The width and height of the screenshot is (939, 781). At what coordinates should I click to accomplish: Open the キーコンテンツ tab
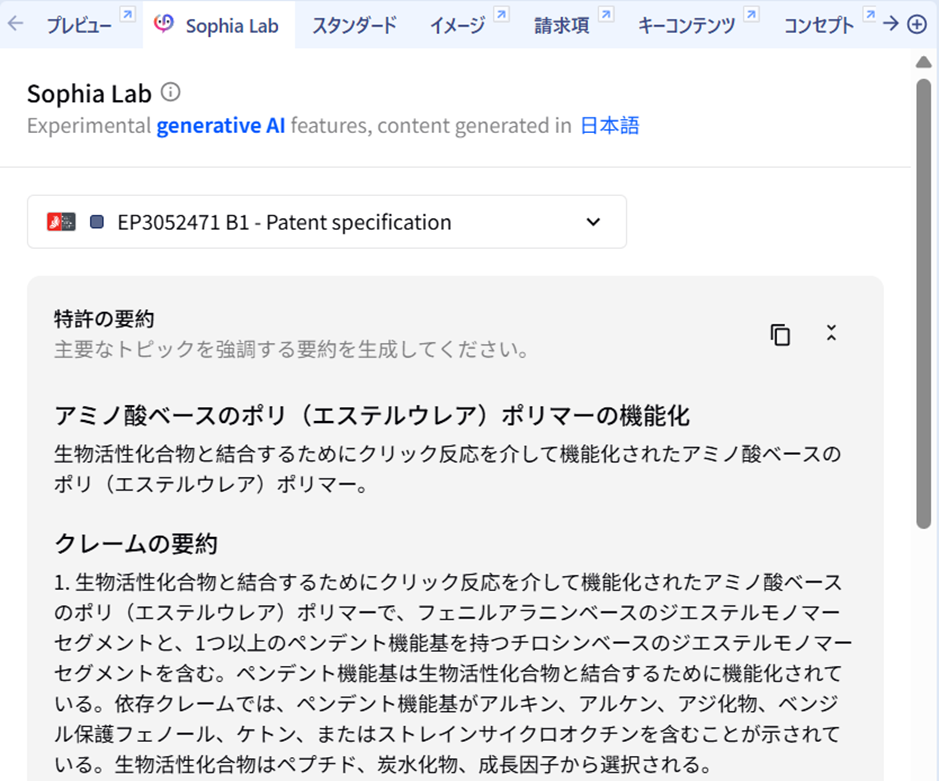pyautogui.click(x=686, y=25)
